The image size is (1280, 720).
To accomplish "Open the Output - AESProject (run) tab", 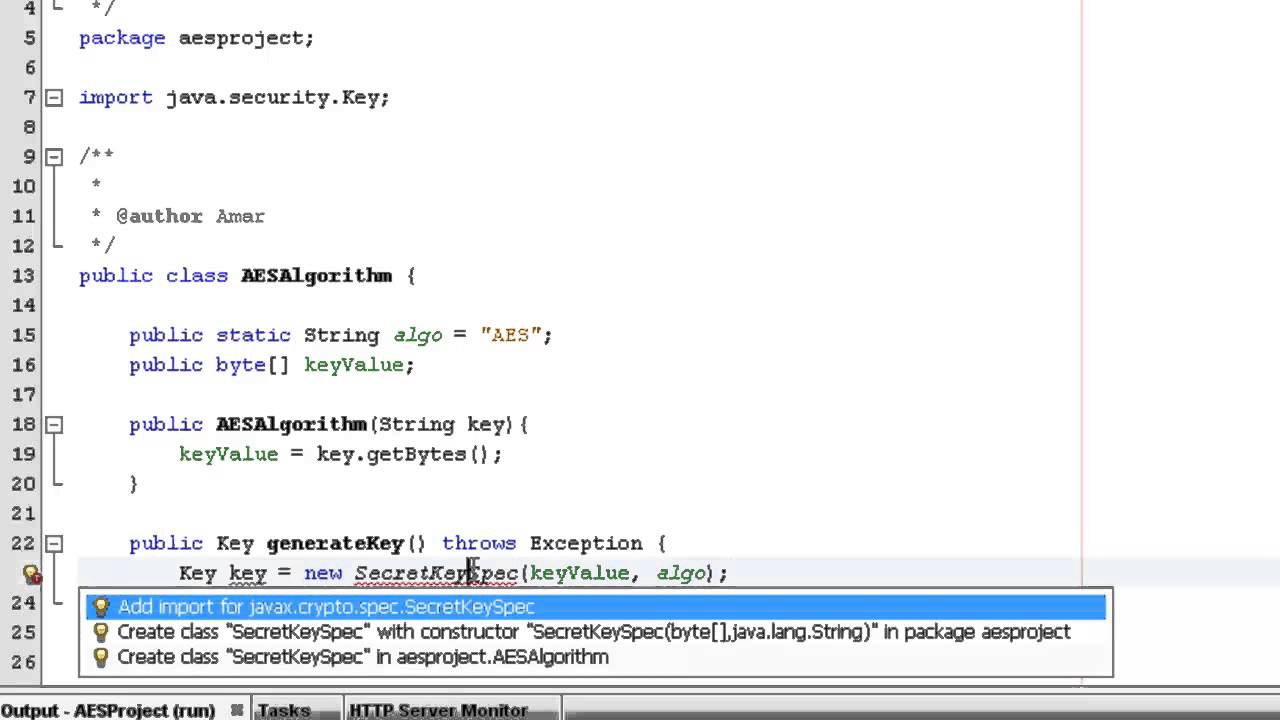I will [108, 710].
